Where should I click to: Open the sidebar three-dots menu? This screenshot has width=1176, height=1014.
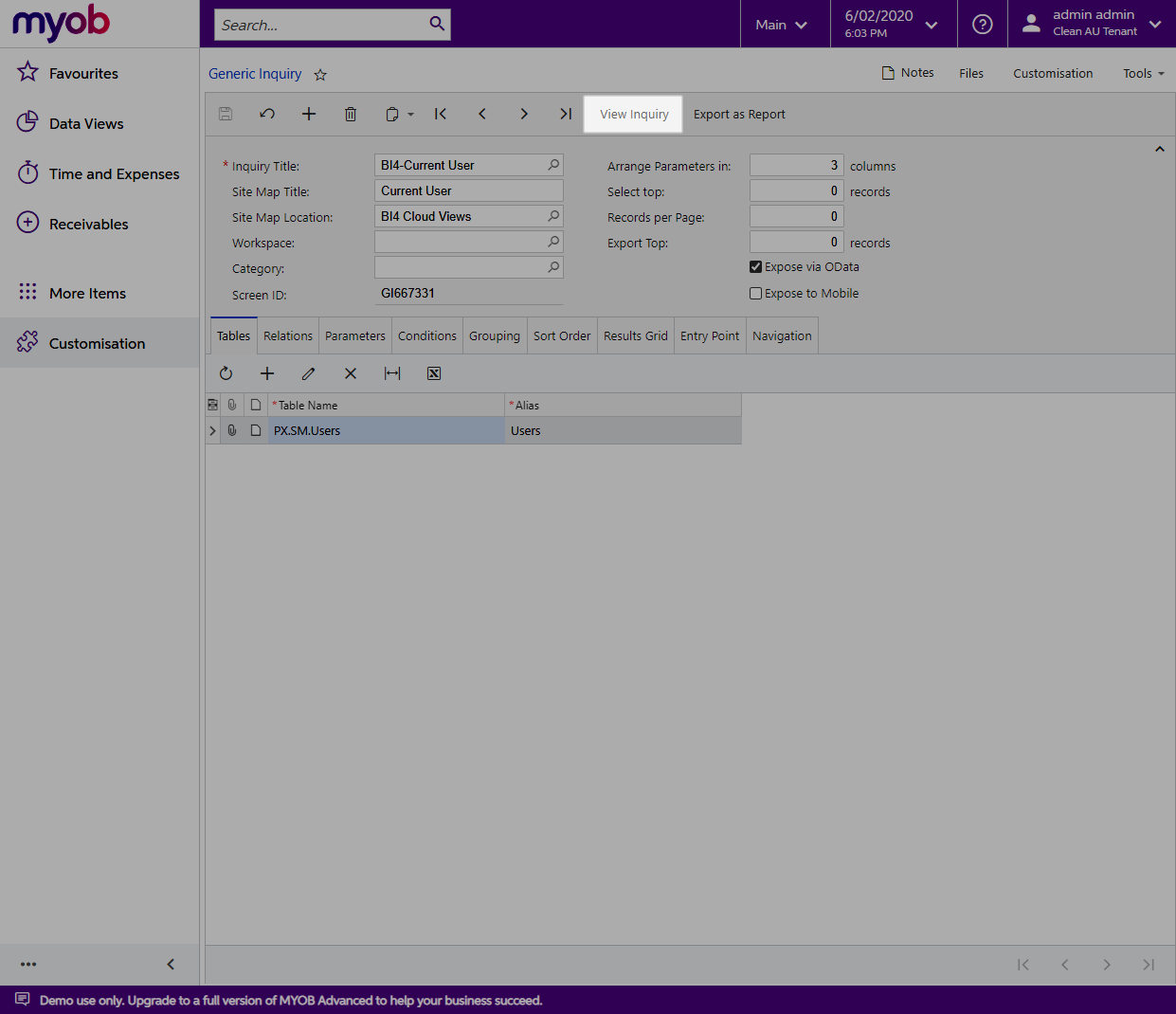[28, 964]
